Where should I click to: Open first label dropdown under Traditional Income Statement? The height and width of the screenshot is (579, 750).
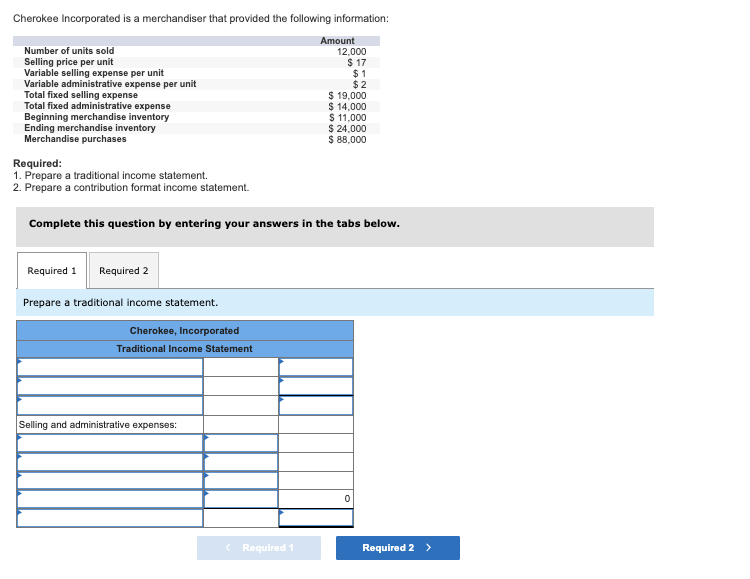tap(110, 367)
